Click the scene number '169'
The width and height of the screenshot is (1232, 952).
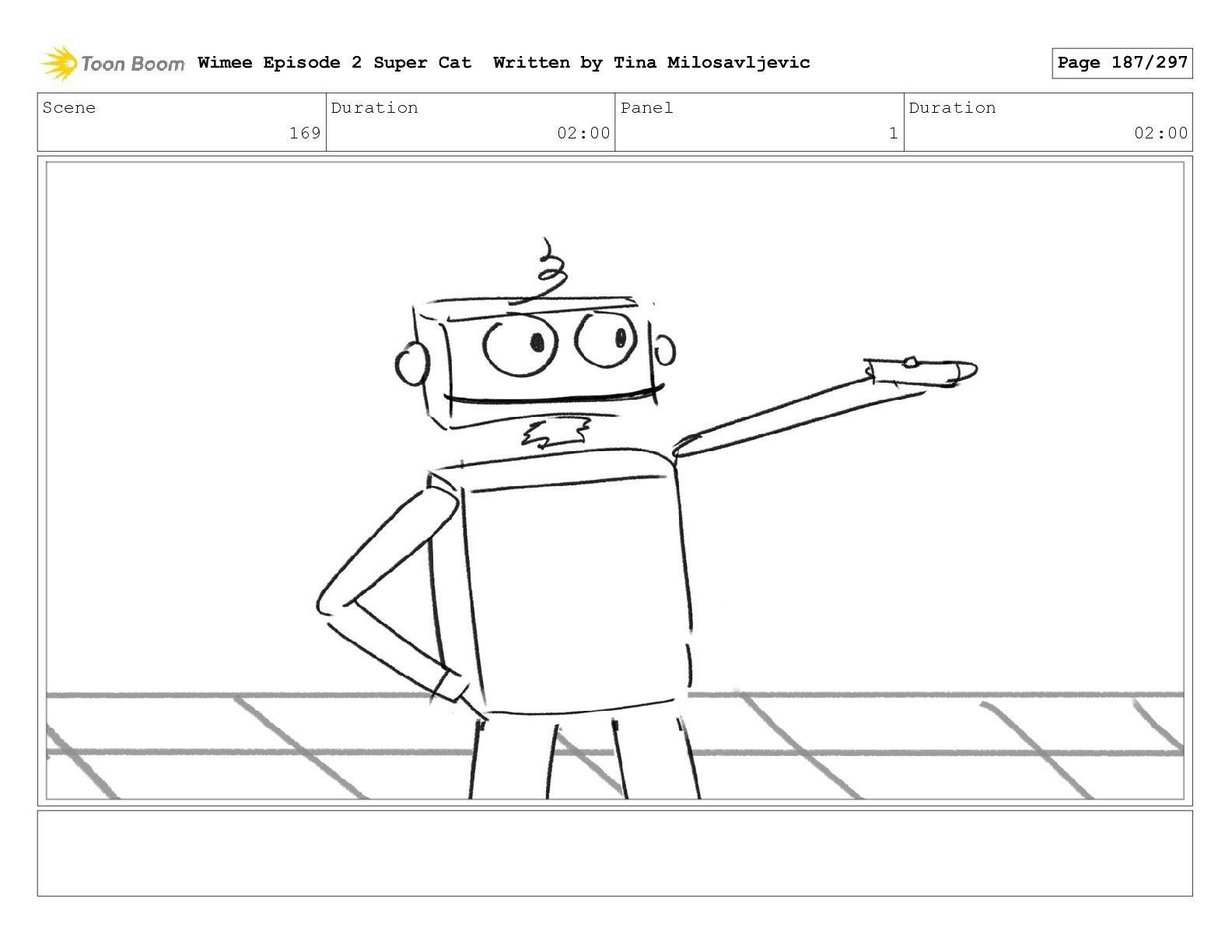pos(305,133)
